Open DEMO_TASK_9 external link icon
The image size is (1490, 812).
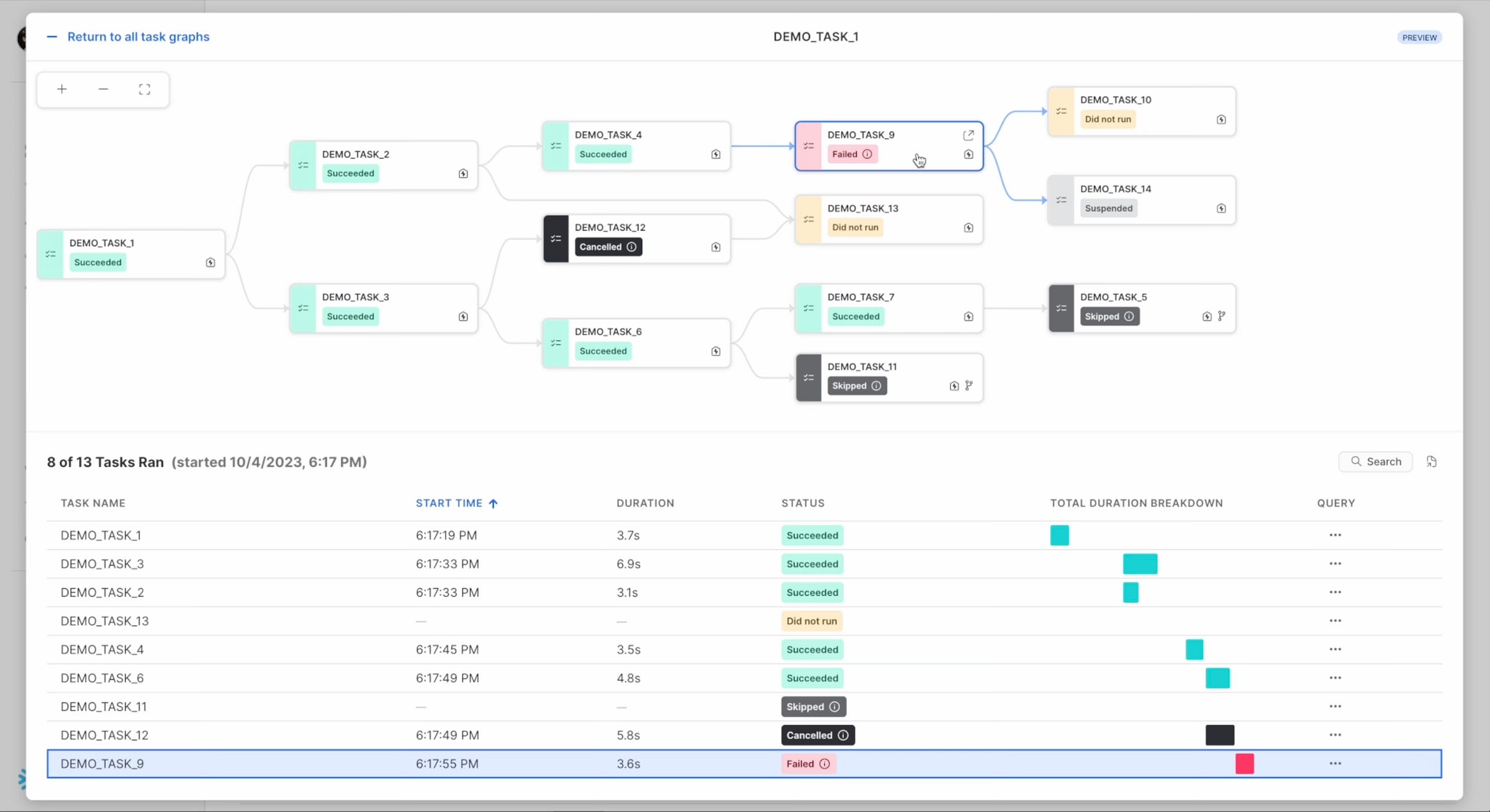tap(968, 135)
